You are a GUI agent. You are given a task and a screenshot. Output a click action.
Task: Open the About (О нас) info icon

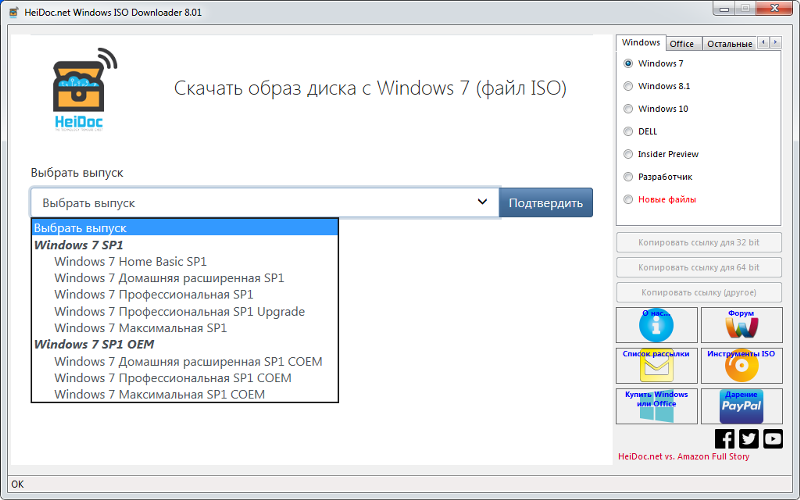point(656,325)
